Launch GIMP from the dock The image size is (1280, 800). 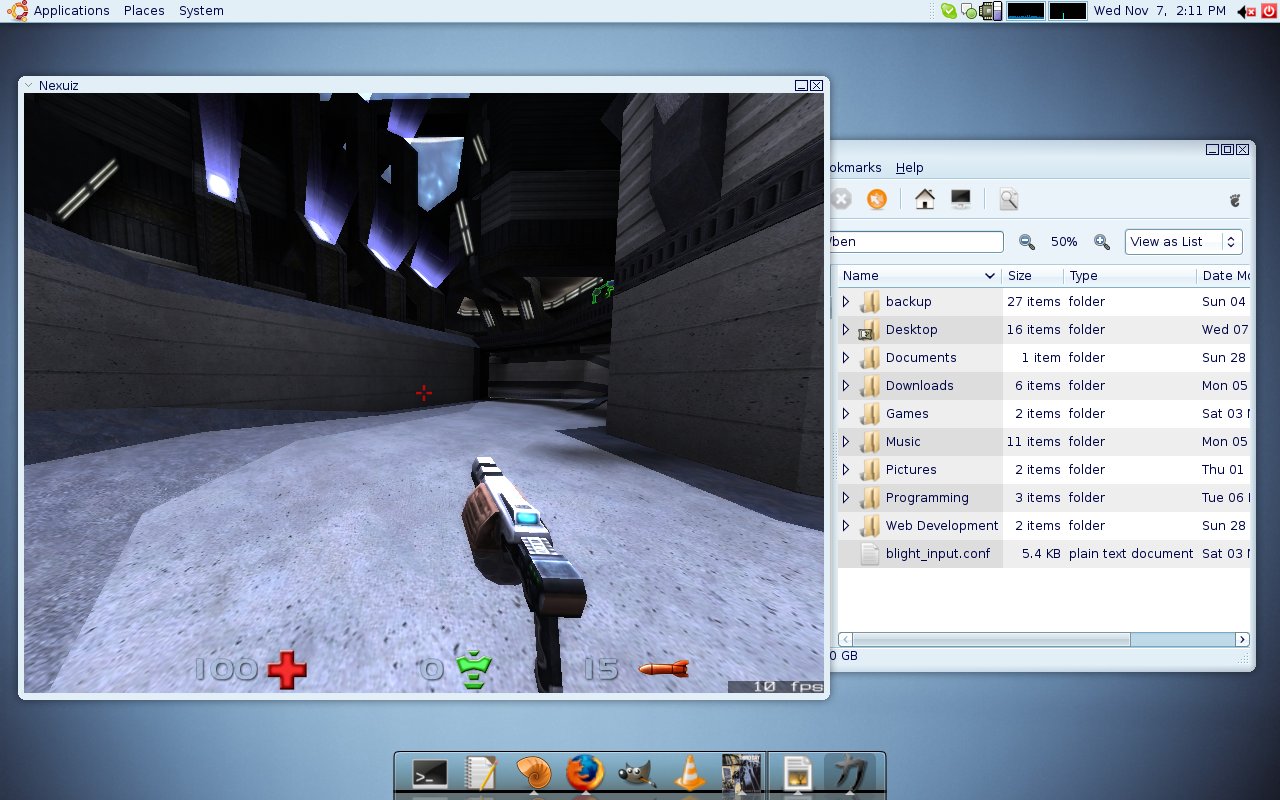tap(637, 775)
